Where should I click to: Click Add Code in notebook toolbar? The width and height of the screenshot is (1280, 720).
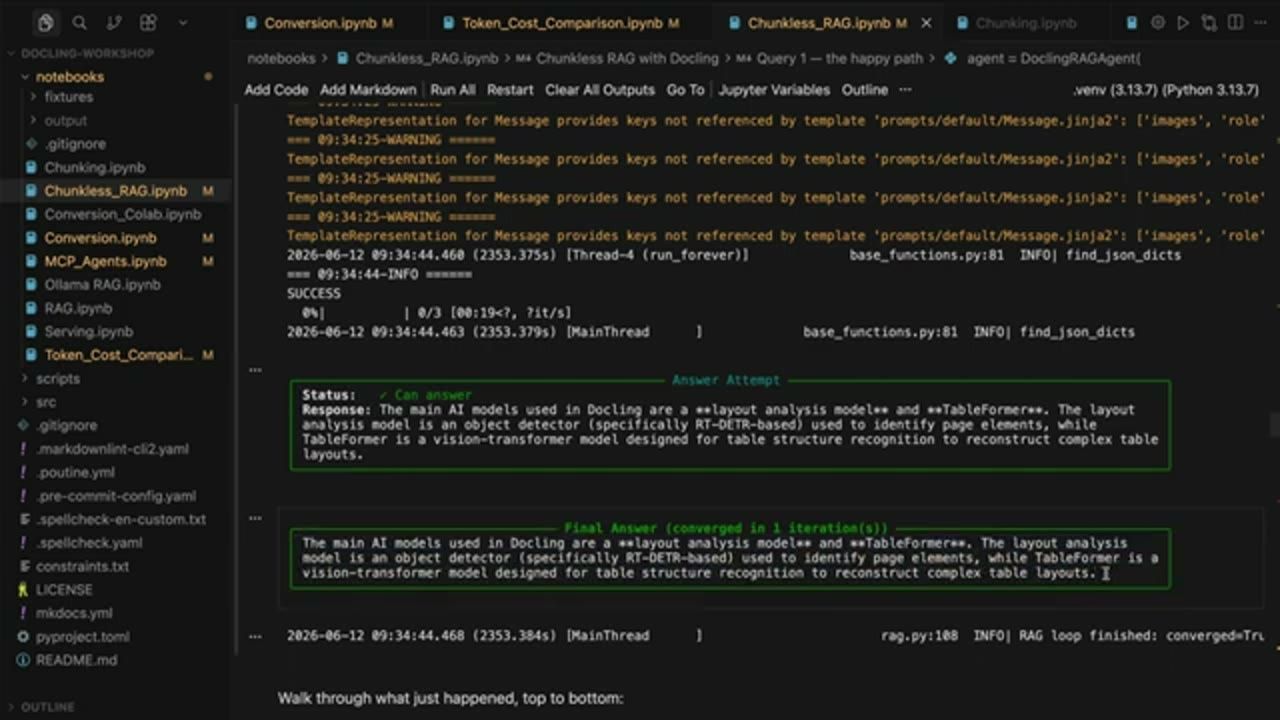pyautogui.click(x=276, y=90)
